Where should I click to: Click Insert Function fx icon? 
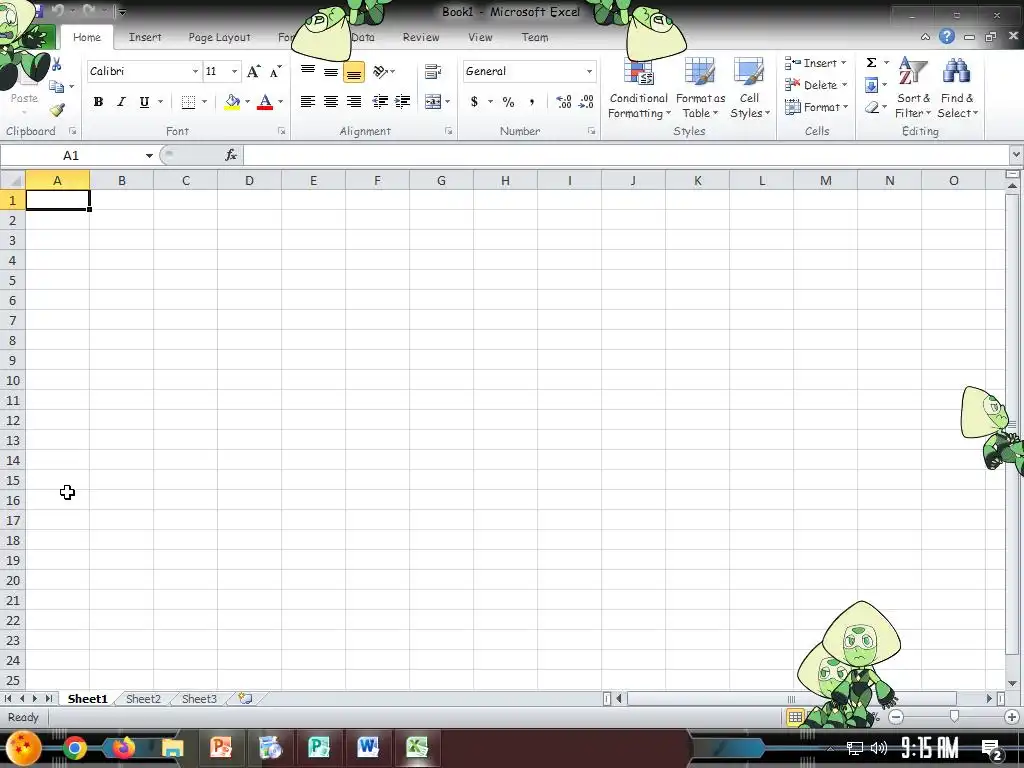[x=231, y=155]
